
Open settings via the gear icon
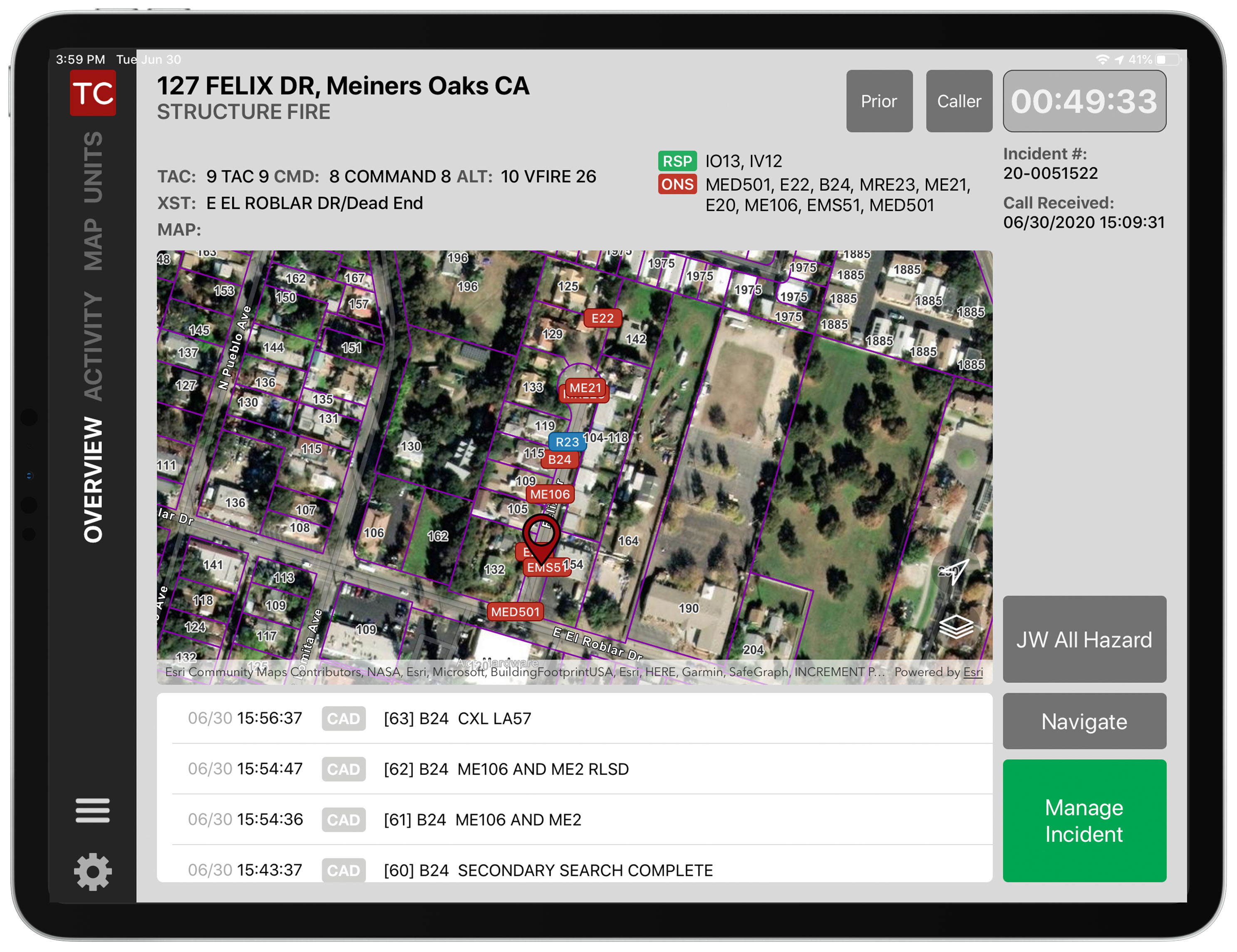tap(93, 872)
